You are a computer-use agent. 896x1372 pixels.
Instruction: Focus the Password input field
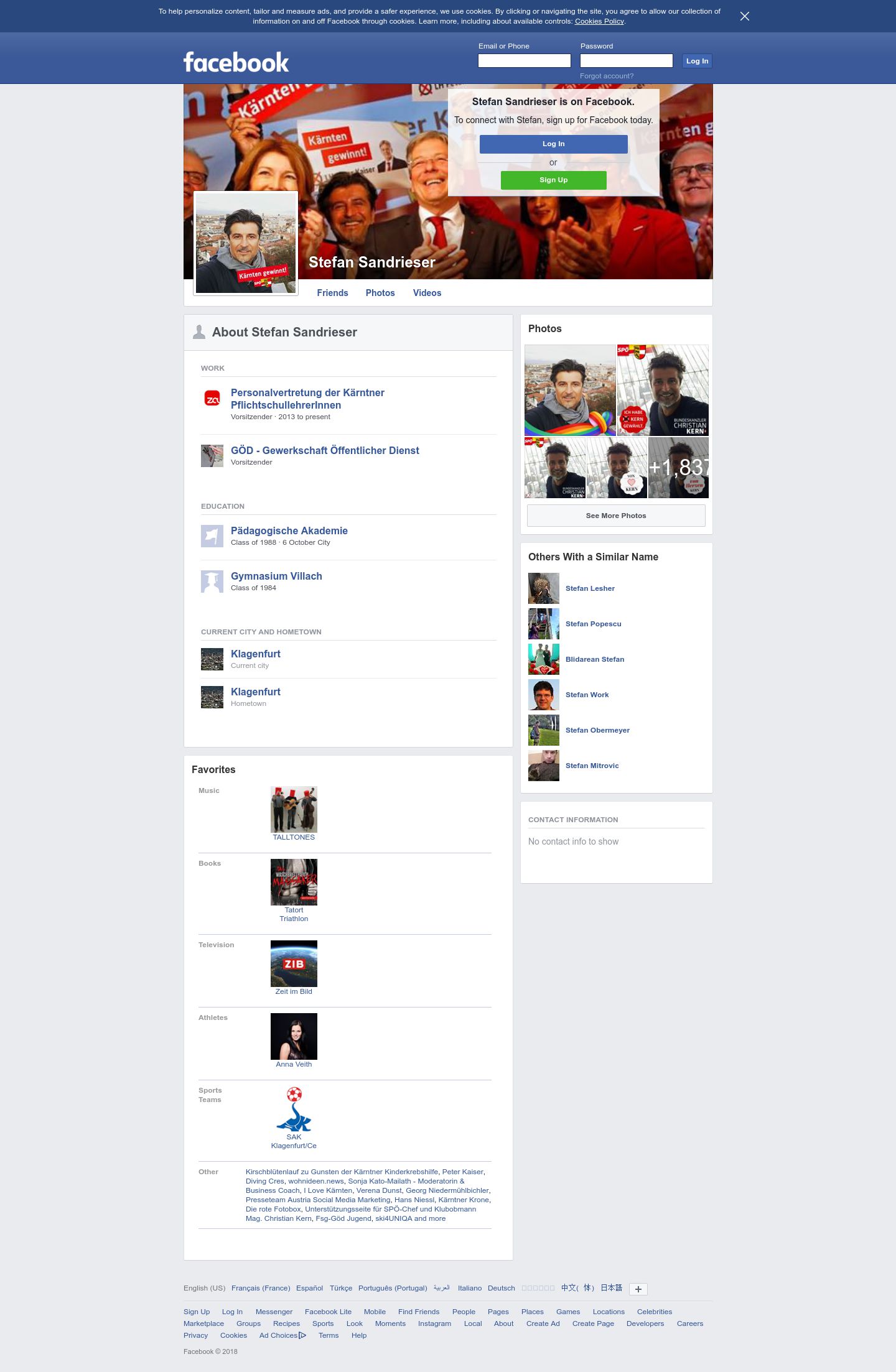pos(627,60)
